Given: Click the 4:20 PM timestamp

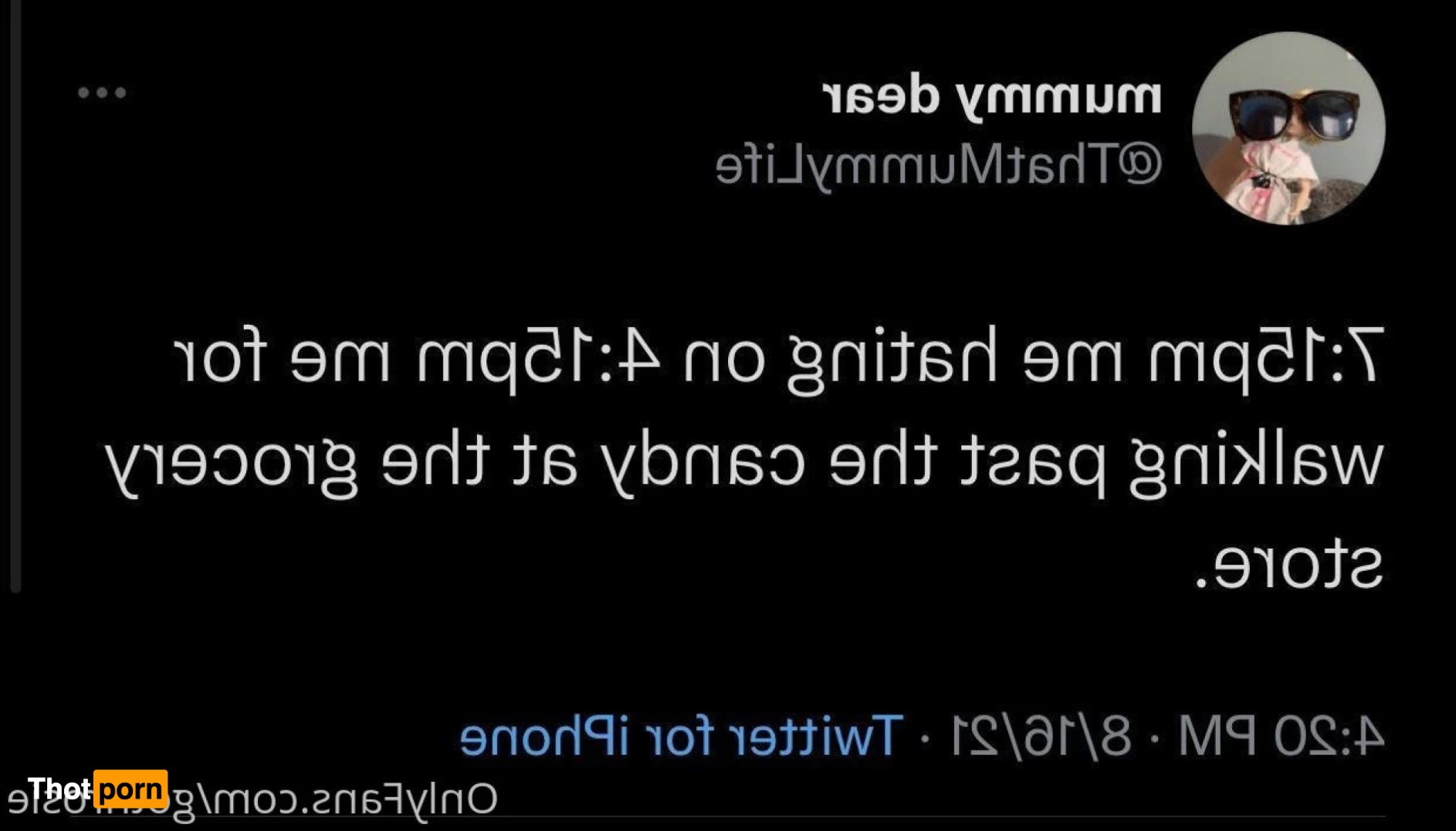Looking at the screenshot, I should [1281, 735].
